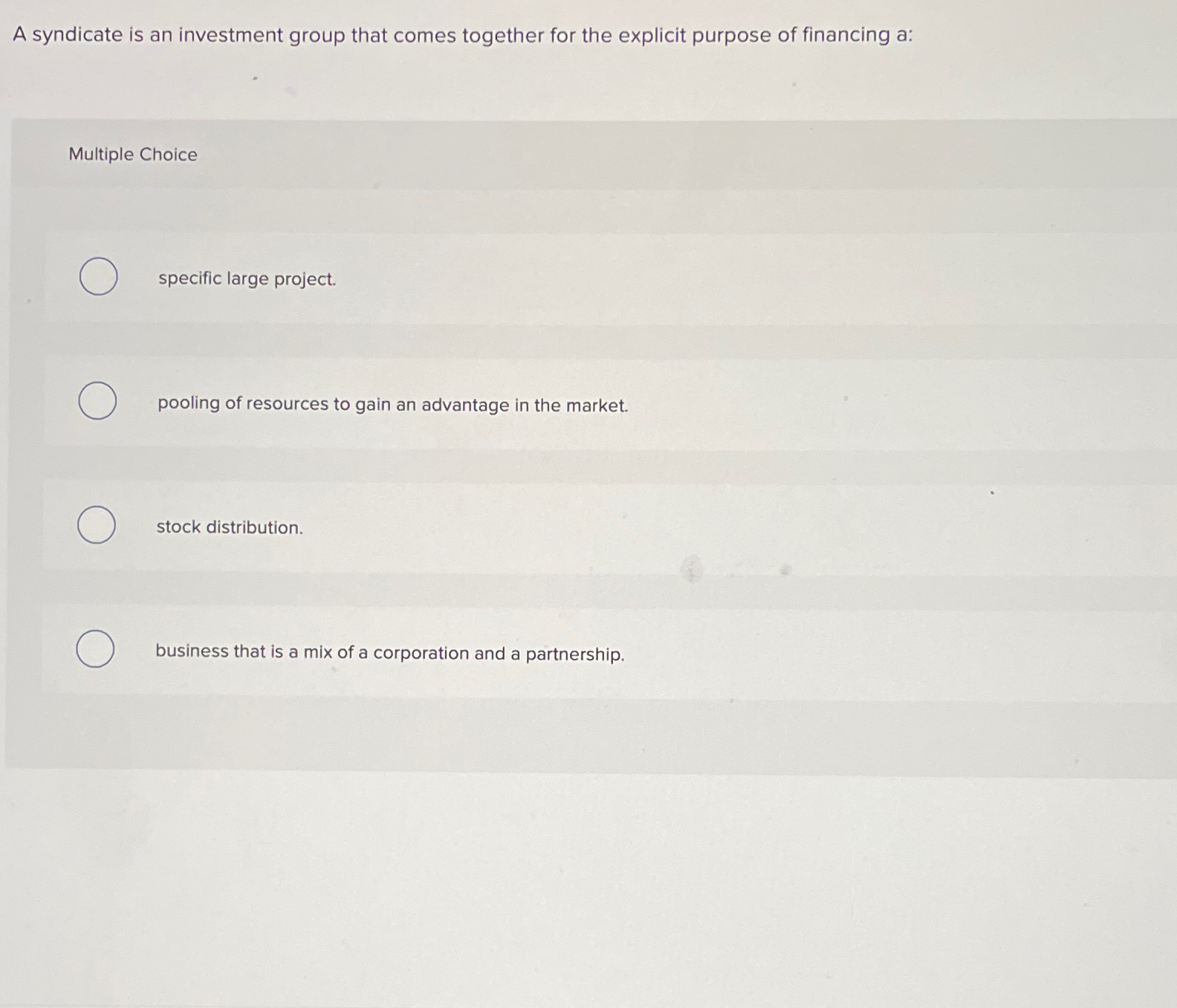Select the "specific large project" radio button
1177x1008 pixels.
tap(98, 276)
